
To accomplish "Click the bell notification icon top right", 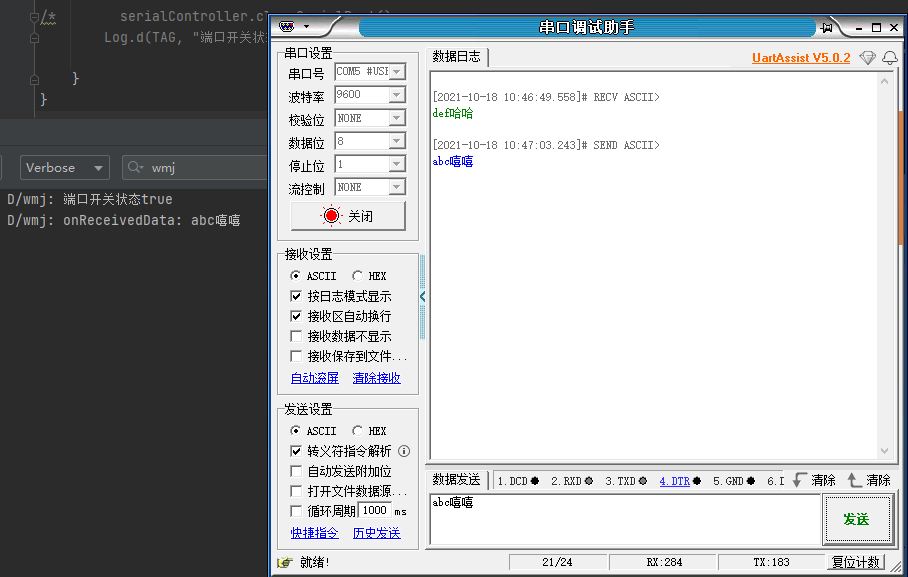I will pyautogui.click(x=890, y=57).
